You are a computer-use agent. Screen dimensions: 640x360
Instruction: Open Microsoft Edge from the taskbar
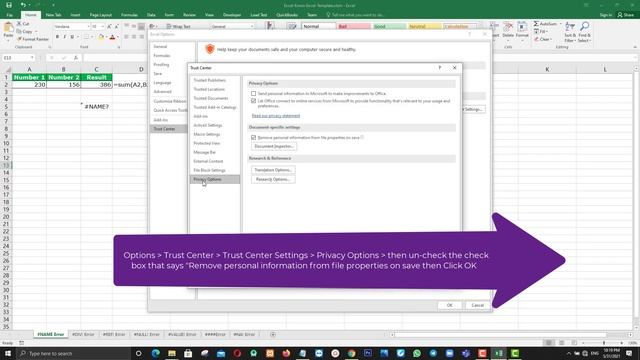(x=156, y=353)
